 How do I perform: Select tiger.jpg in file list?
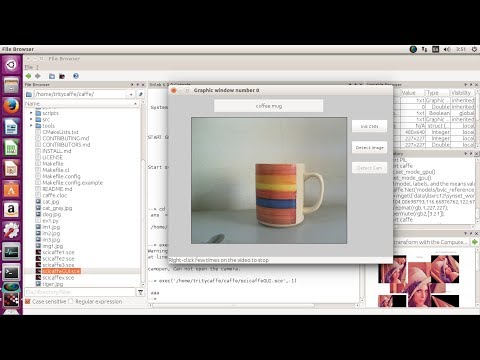53,284
